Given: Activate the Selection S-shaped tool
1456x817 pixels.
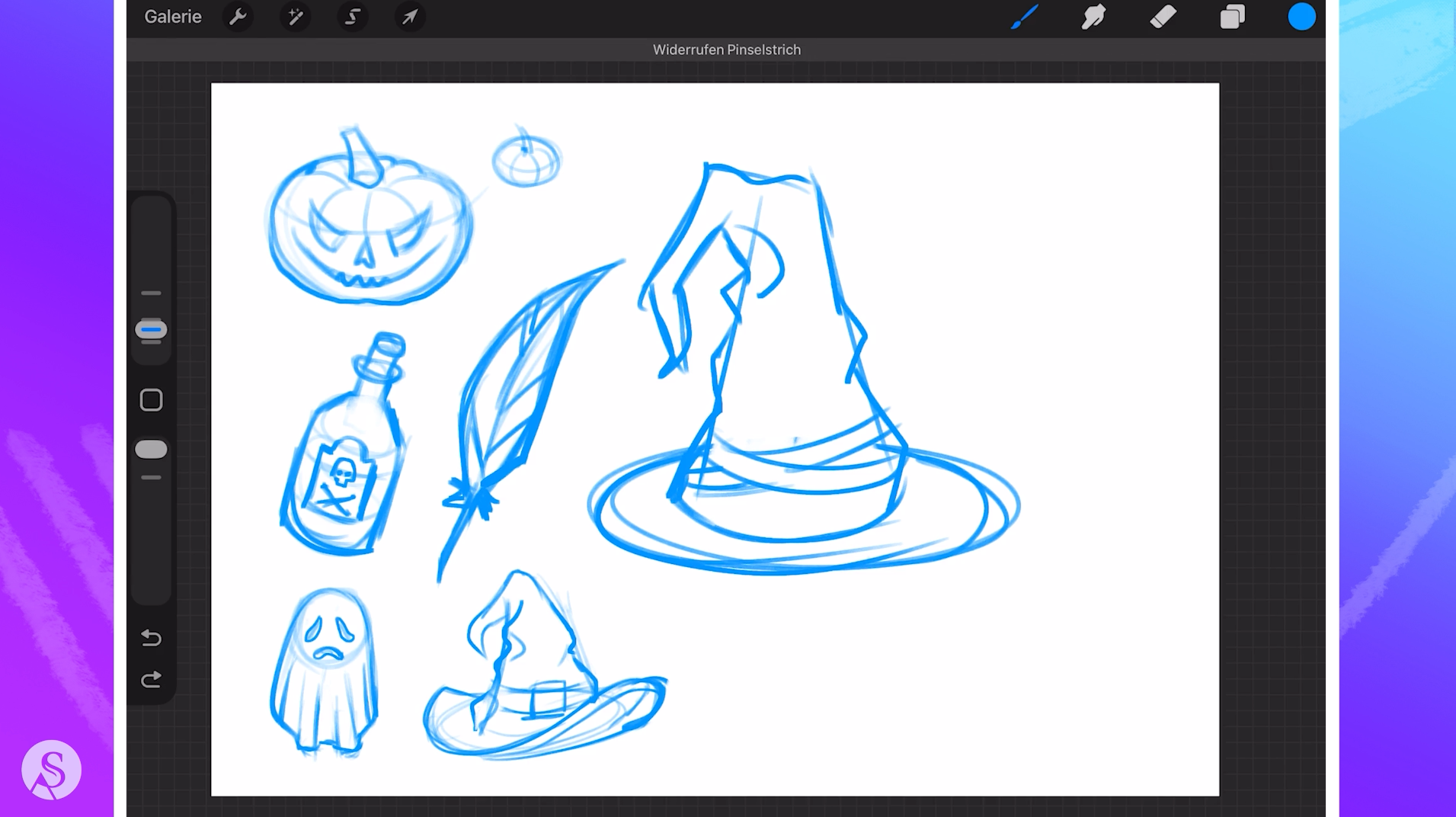Looking at the screenshot, I should pos(352,17).
